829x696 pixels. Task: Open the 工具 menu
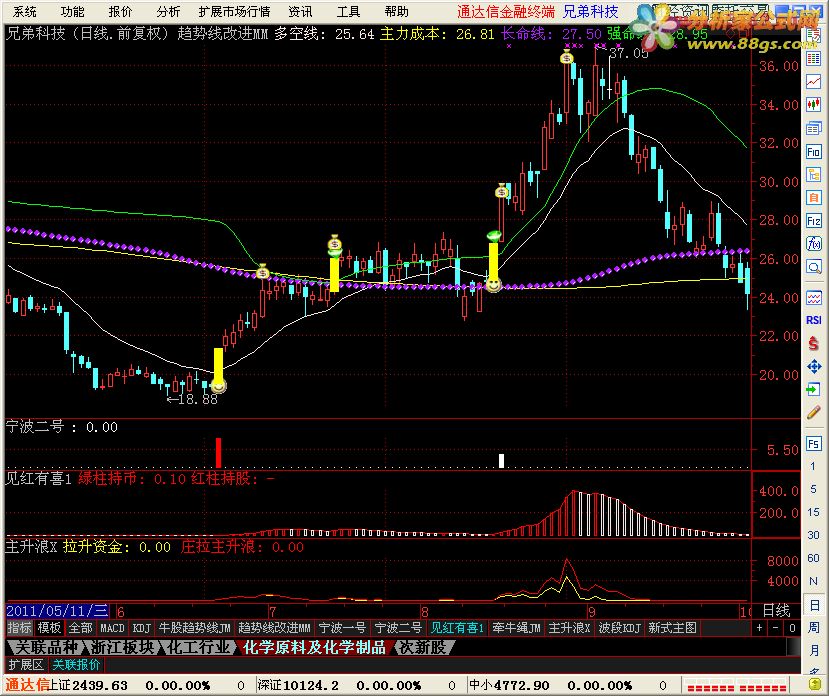[348, 11]
